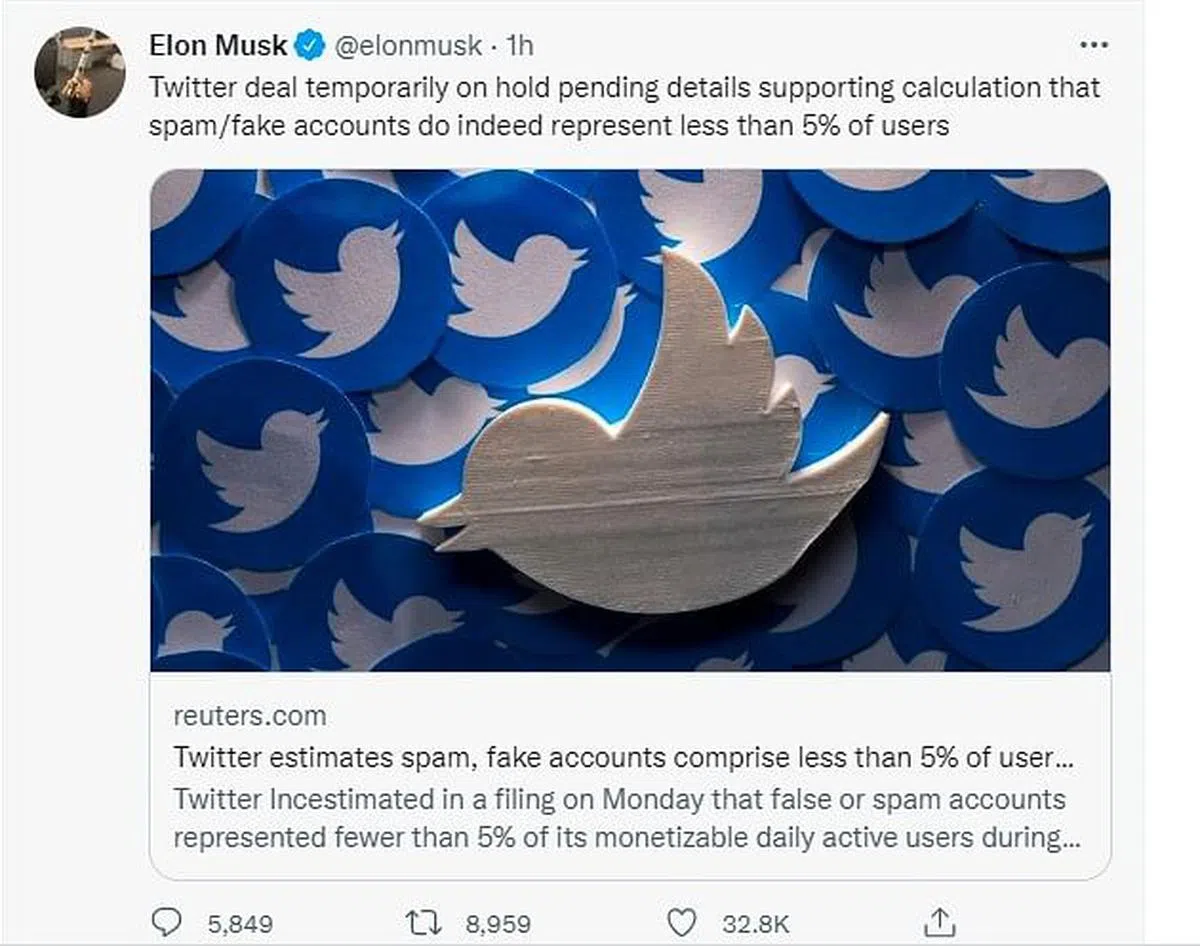Open the three-dot more options menu
Viewport: 1200px width, 946px height.
click(x=1095, y=45)
